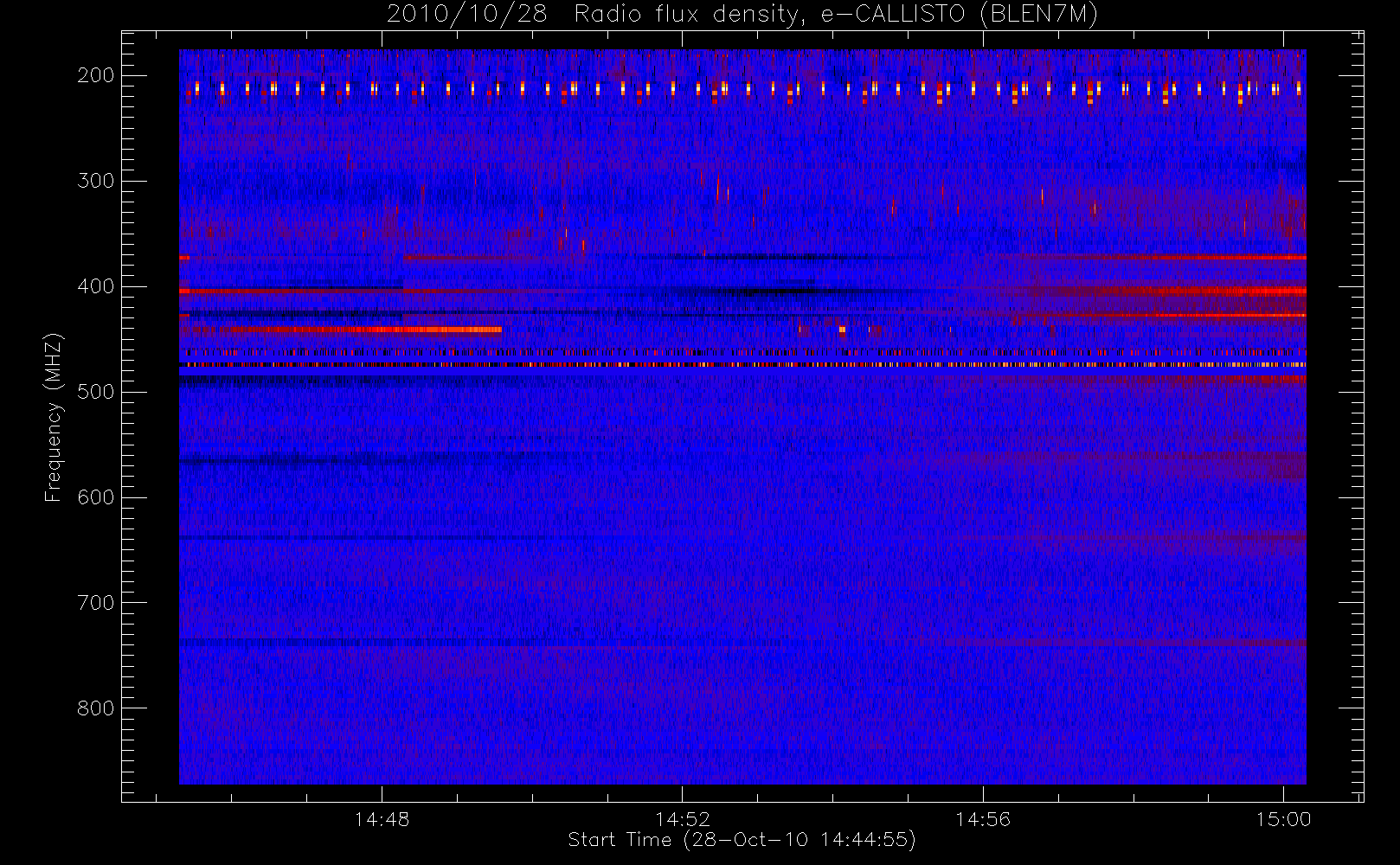Click the 14:52 time tick label
Viewport: 1400px width, 865px height.
click(683, 819)
